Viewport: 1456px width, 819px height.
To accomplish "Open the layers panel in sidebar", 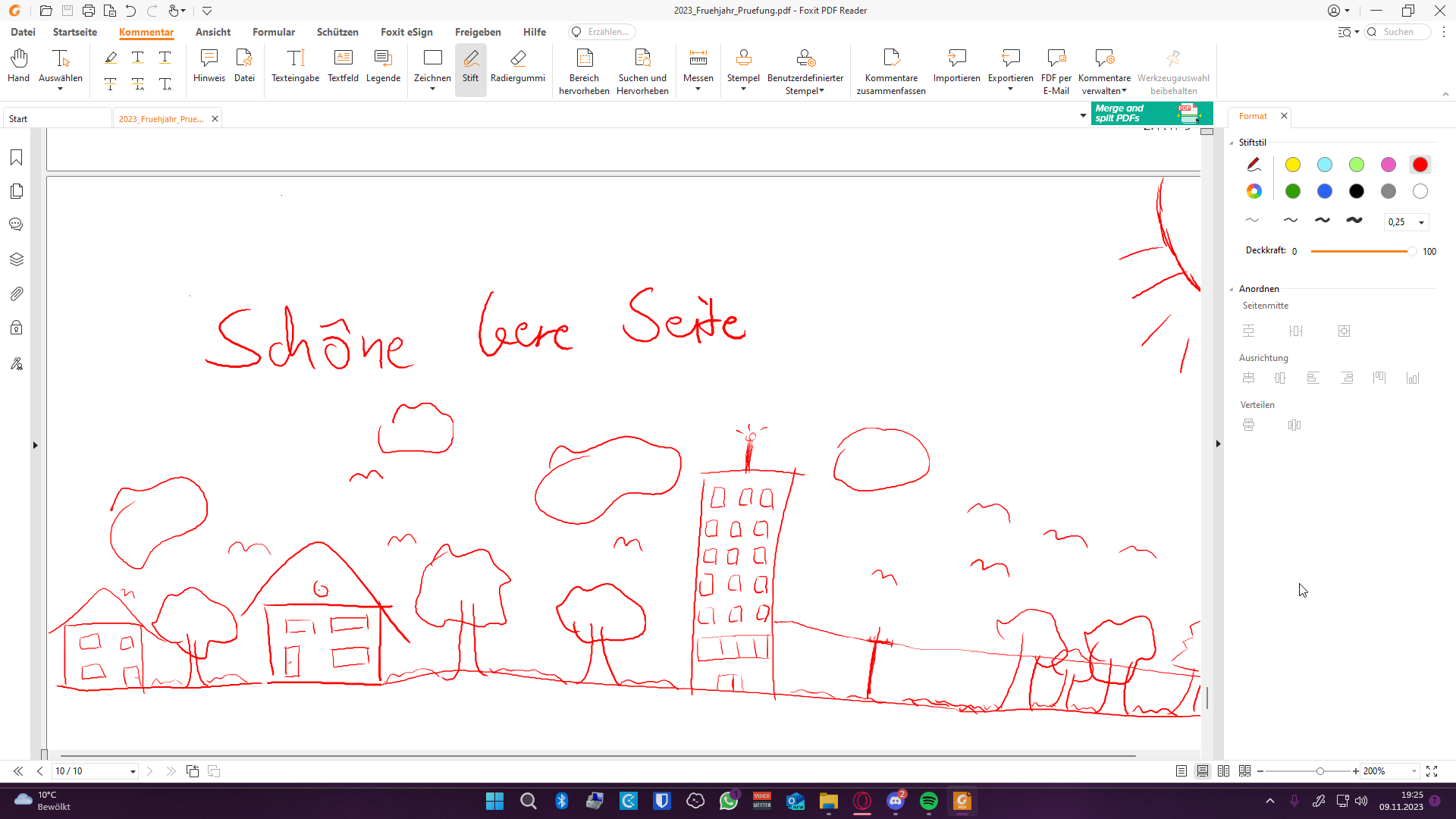I will click(x=17, y=259).
